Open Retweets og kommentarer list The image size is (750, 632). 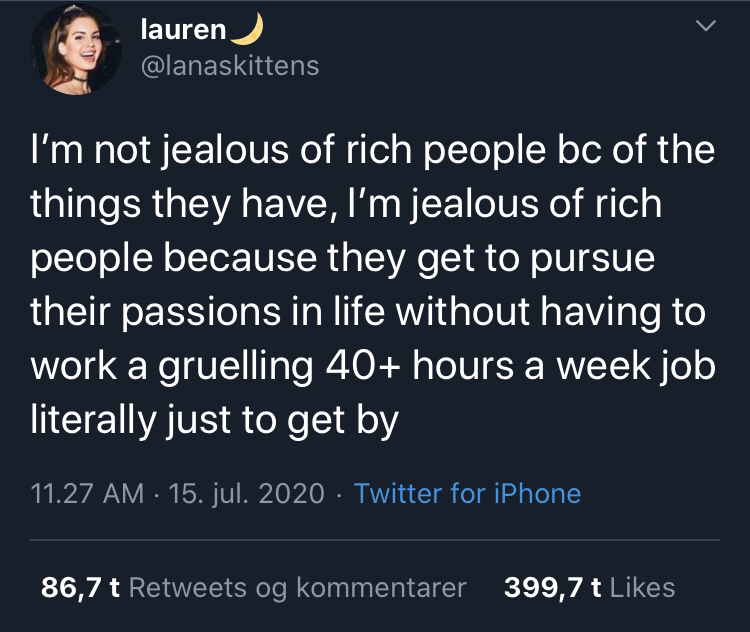298,588
